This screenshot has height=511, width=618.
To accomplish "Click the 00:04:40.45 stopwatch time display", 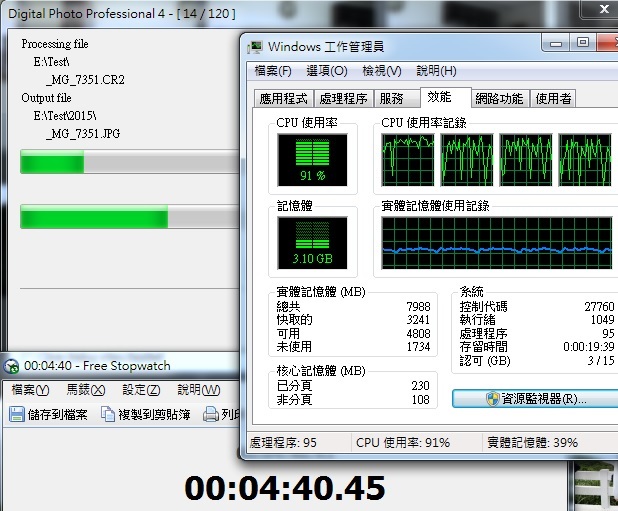I will [285, 489].
